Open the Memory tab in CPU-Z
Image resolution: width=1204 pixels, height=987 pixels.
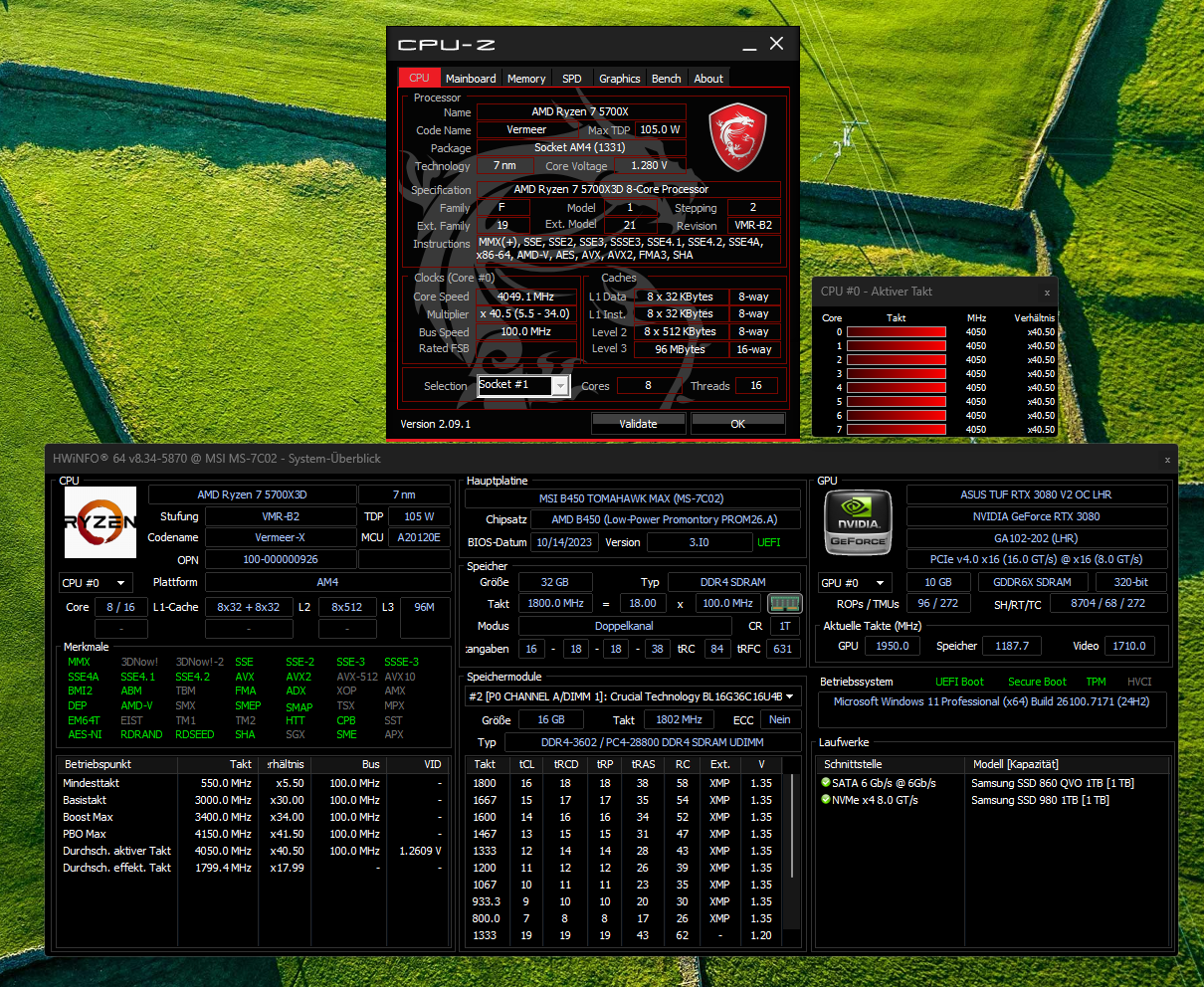526,78
